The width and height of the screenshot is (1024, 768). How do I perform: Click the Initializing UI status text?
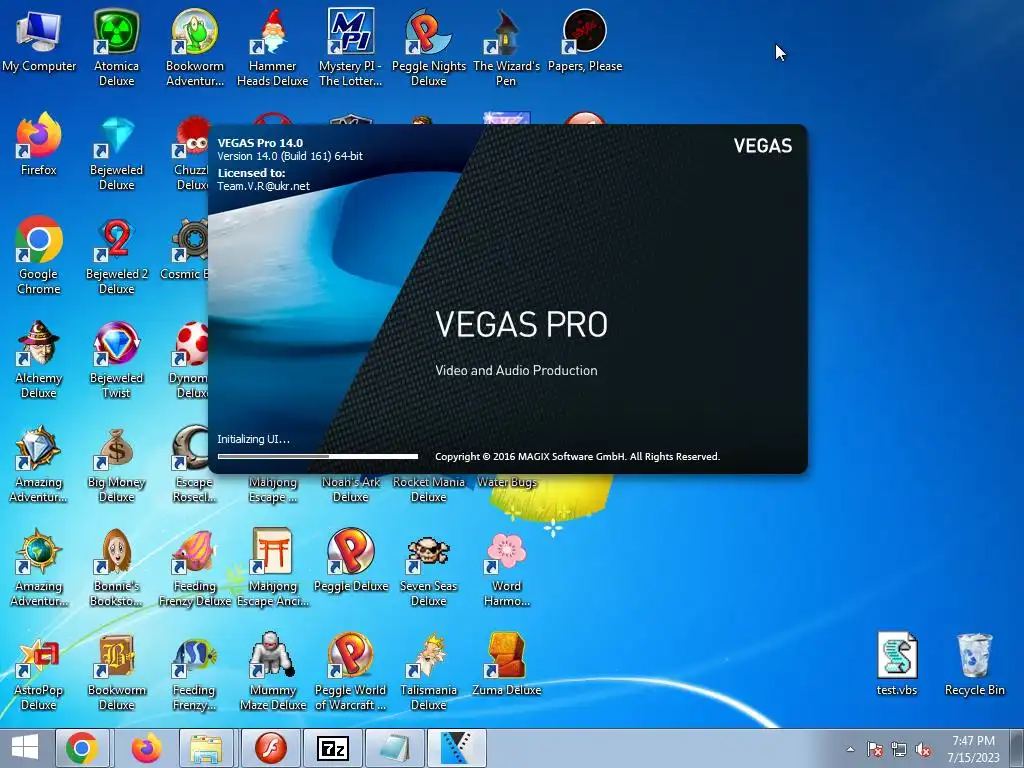tap(253, 439)
